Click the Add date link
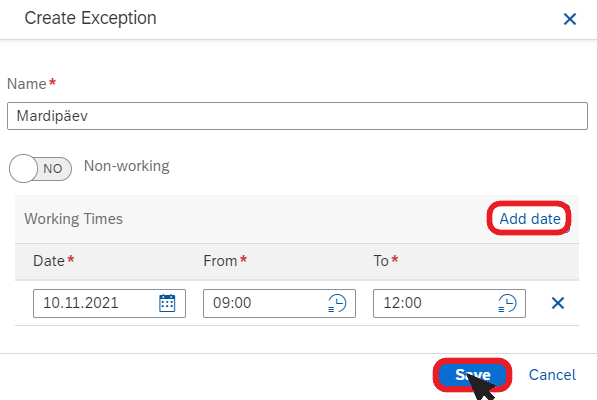The width and height of the screenshot is (597, 400). pyautogui.click(x=530, y=219)
